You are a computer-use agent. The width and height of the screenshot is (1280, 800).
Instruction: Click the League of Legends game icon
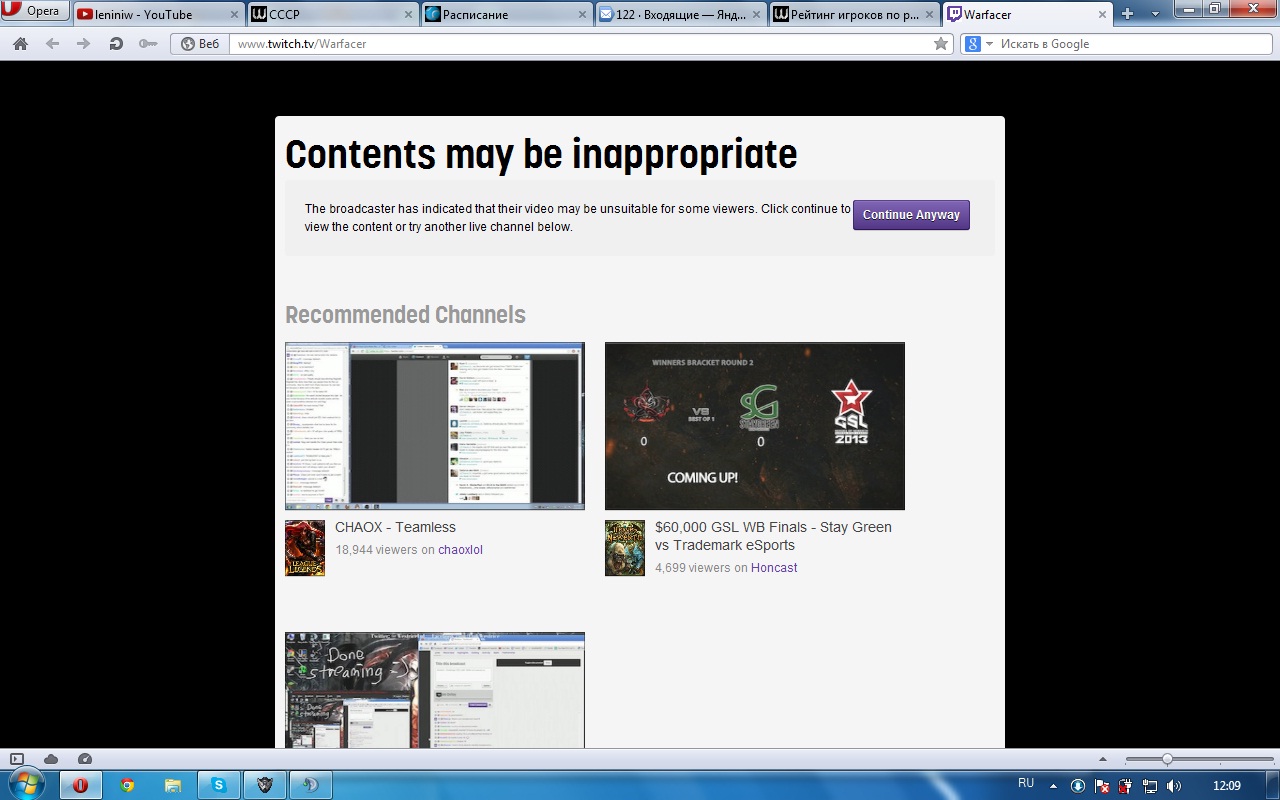click(305, 548)
